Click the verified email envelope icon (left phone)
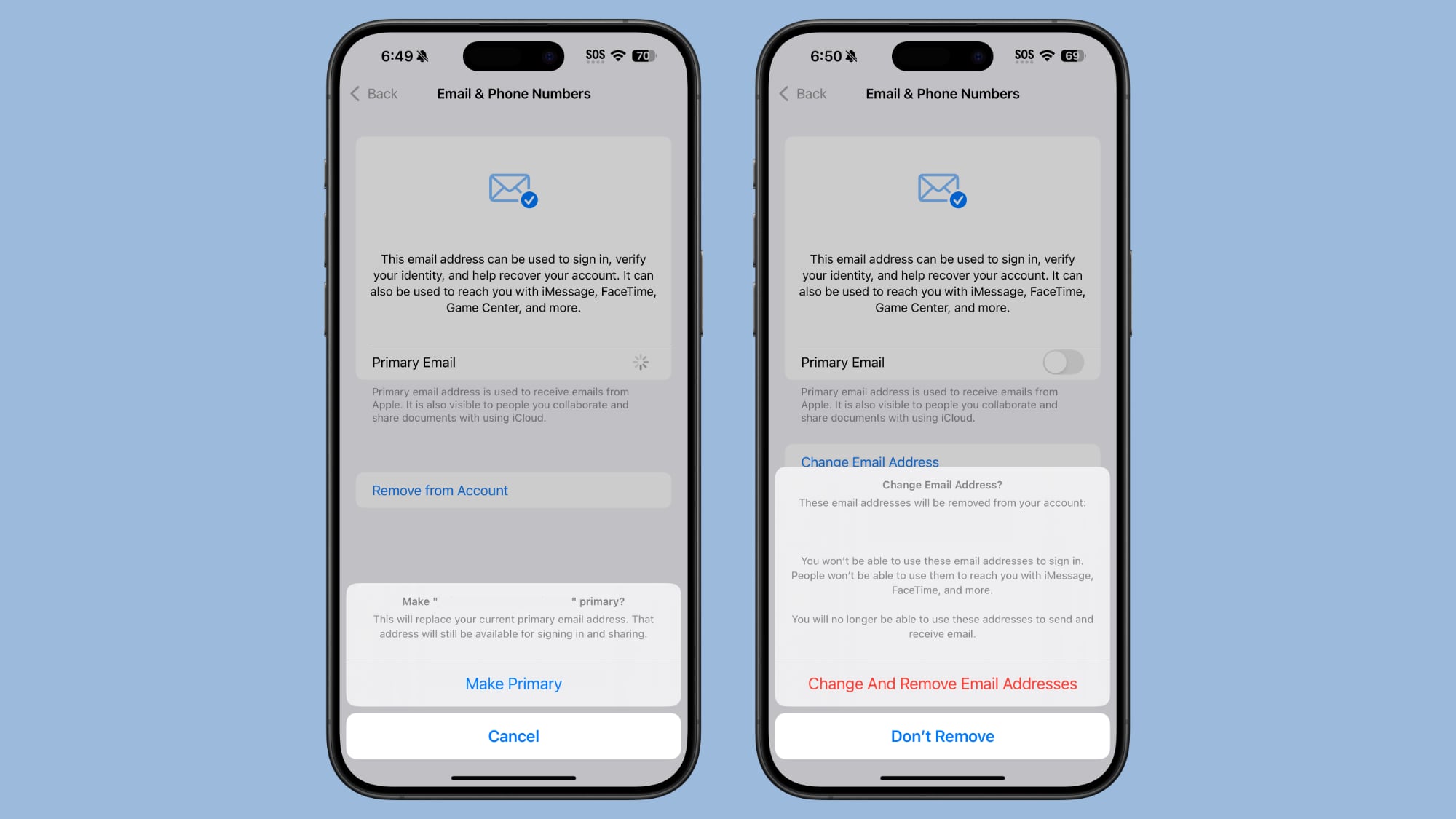This screenshot has height=819, width=1456. (512, 188)
